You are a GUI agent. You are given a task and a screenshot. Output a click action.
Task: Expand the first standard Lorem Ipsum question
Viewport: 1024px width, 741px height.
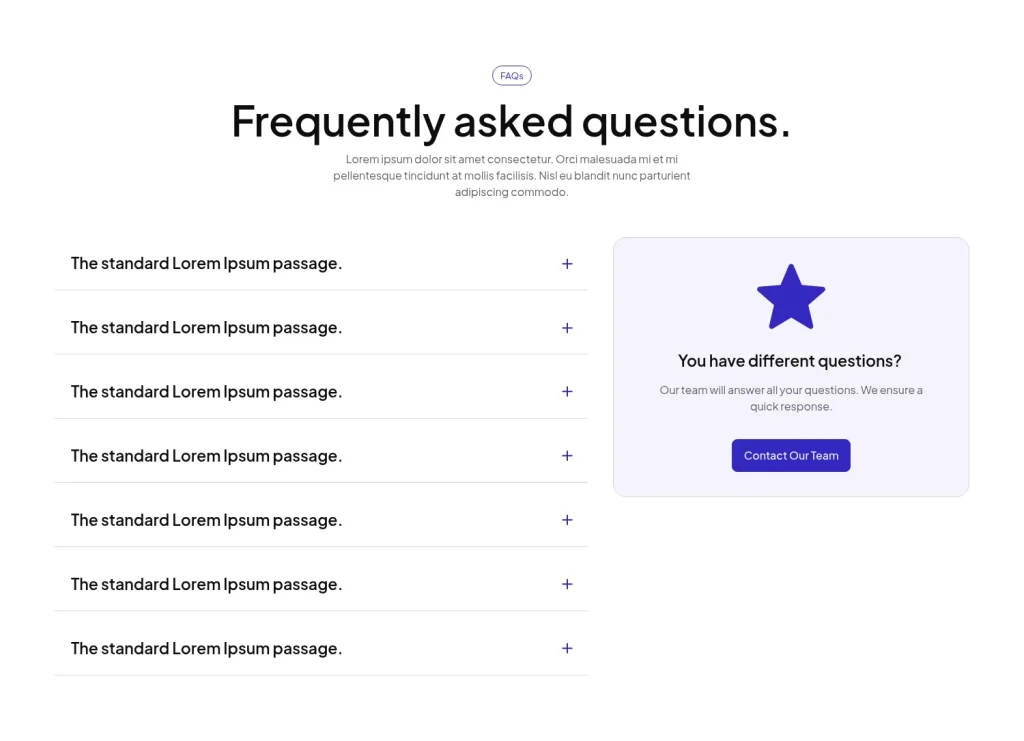click(x=206, y=263)
